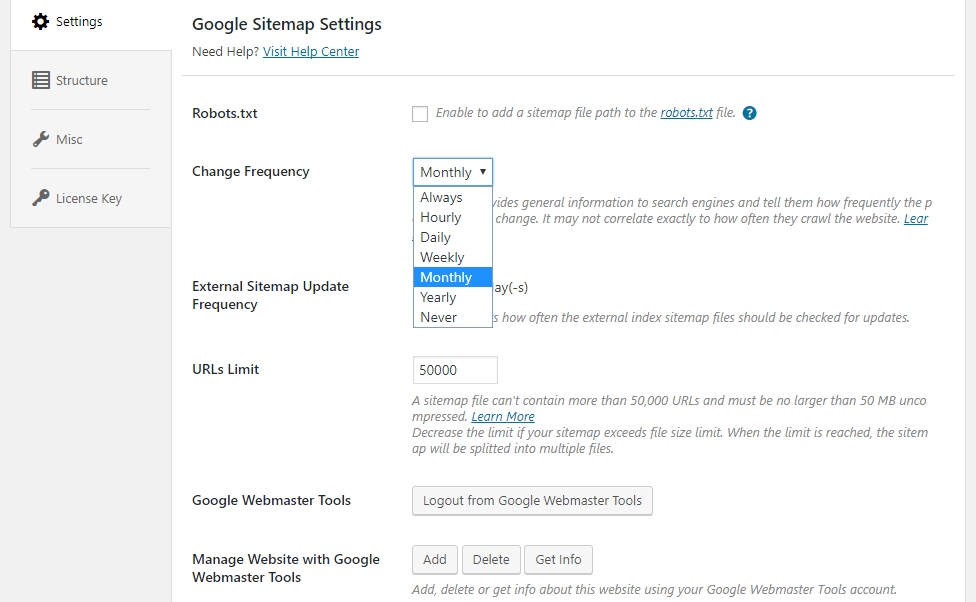This screenshot has height=602, width=976.
Task: Choose Yearly from the frequency list
Action: 453,297
